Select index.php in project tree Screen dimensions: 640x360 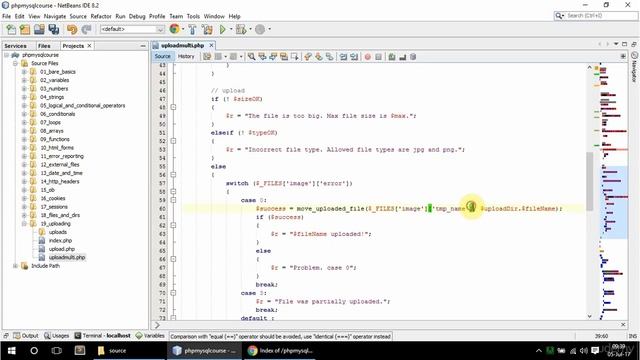(60, 240)
